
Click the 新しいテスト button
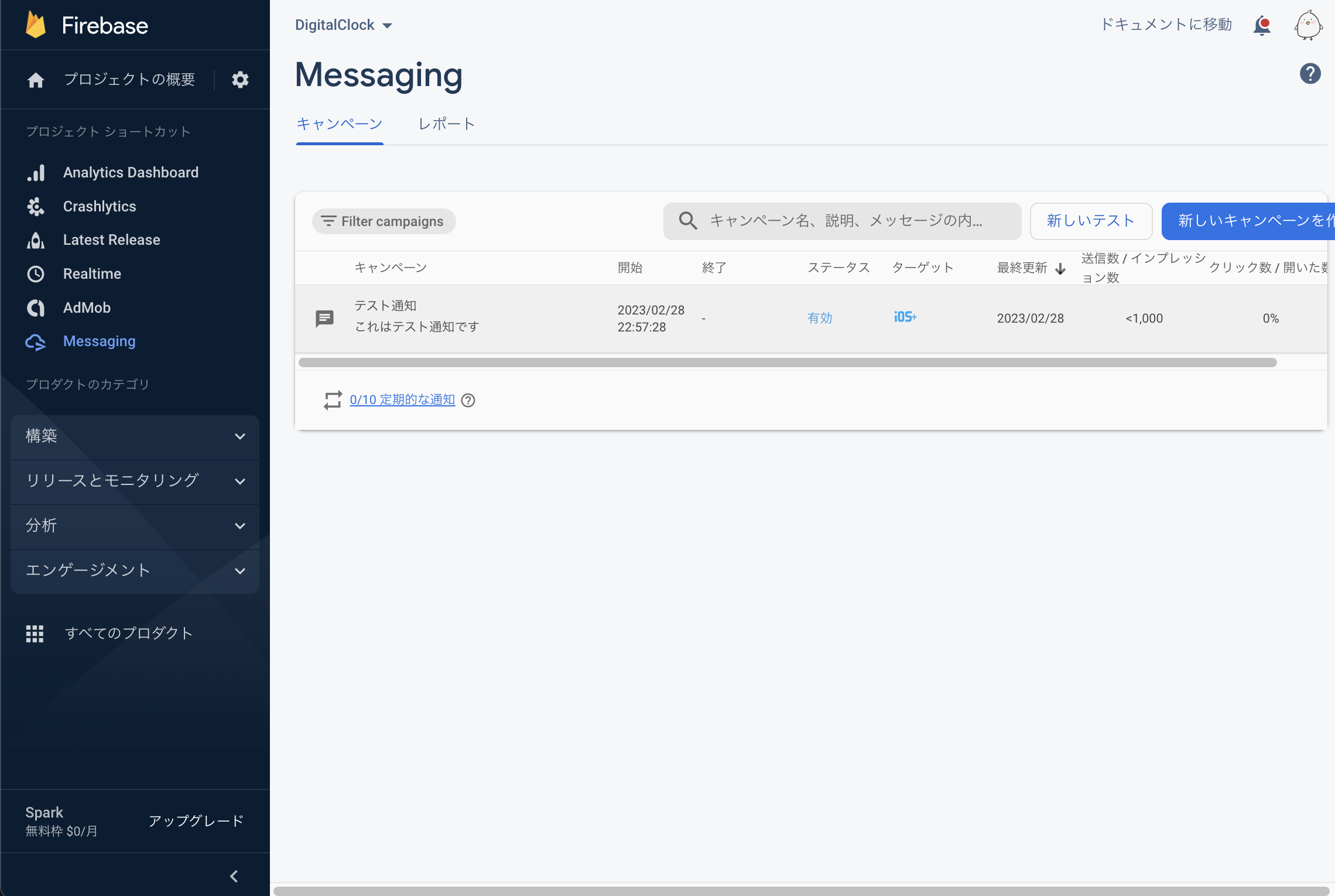(x=1091, y=221)
